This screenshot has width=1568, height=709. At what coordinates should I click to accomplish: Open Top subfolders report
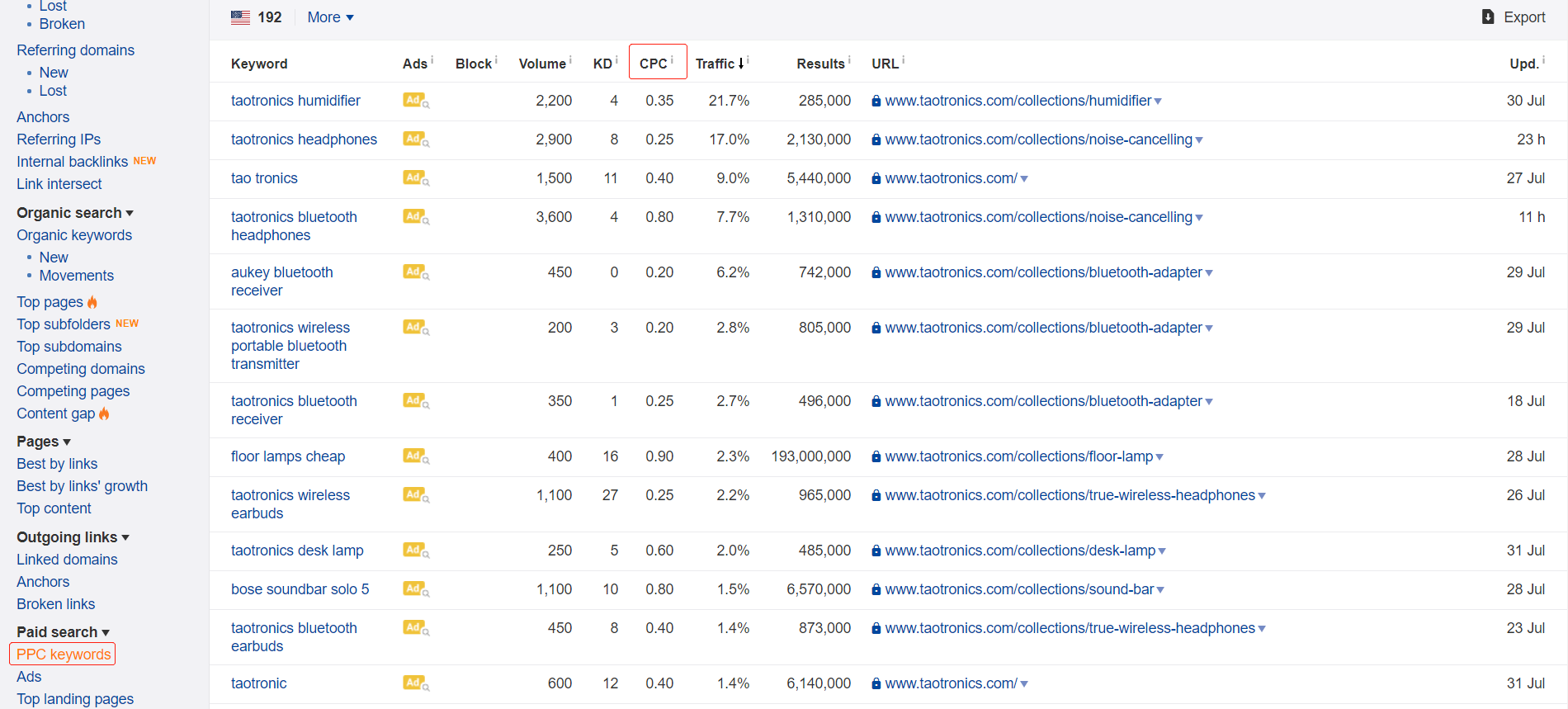(x=64, y=324)
